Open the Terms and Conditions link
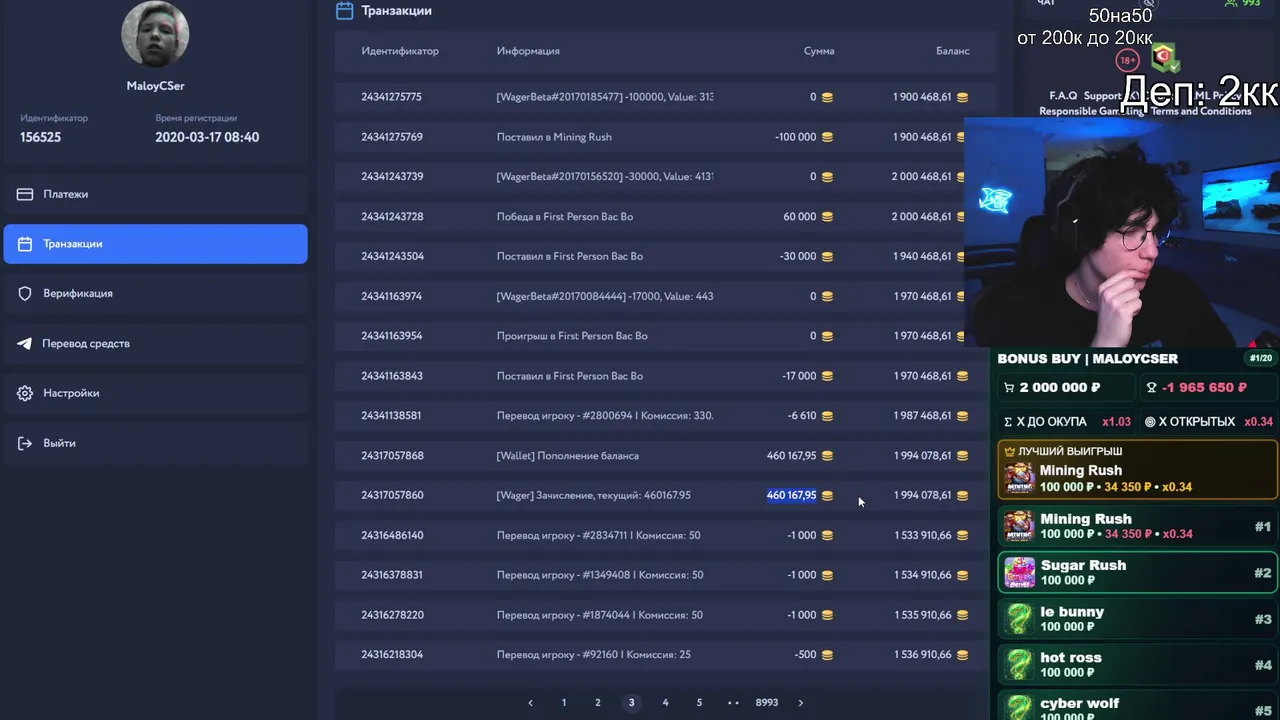This screenshot has height=720, width=1280. click(x=1201, y=111)
